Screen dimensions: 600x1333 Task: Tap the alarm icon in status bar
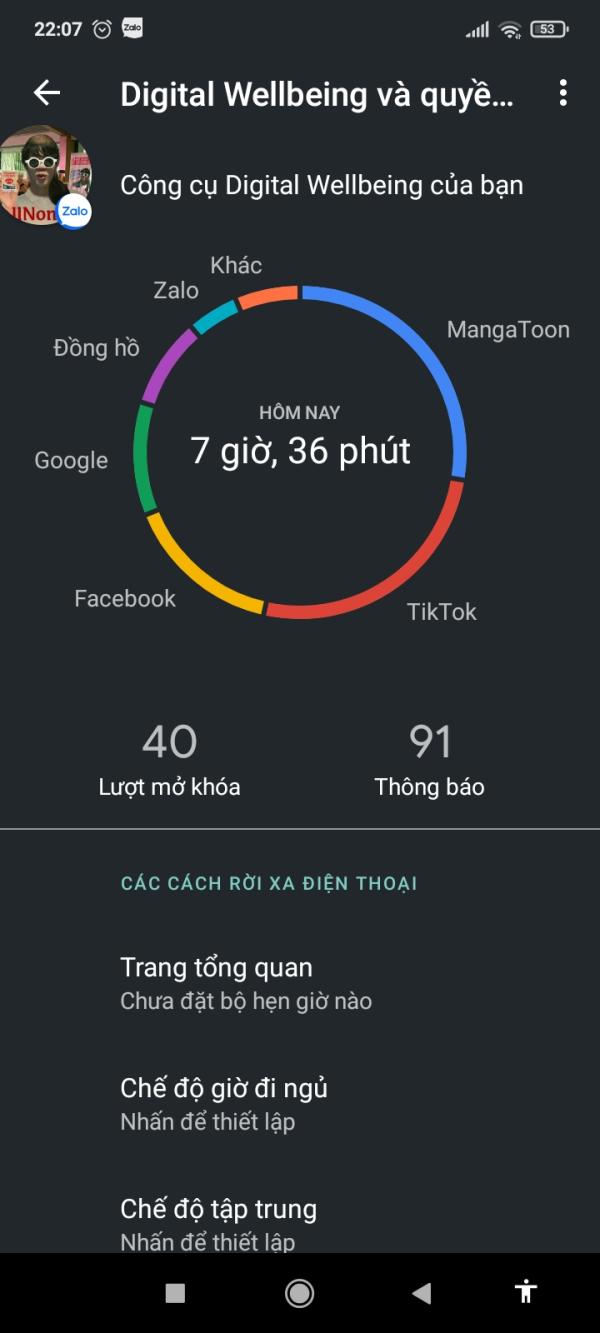point(102,29)
